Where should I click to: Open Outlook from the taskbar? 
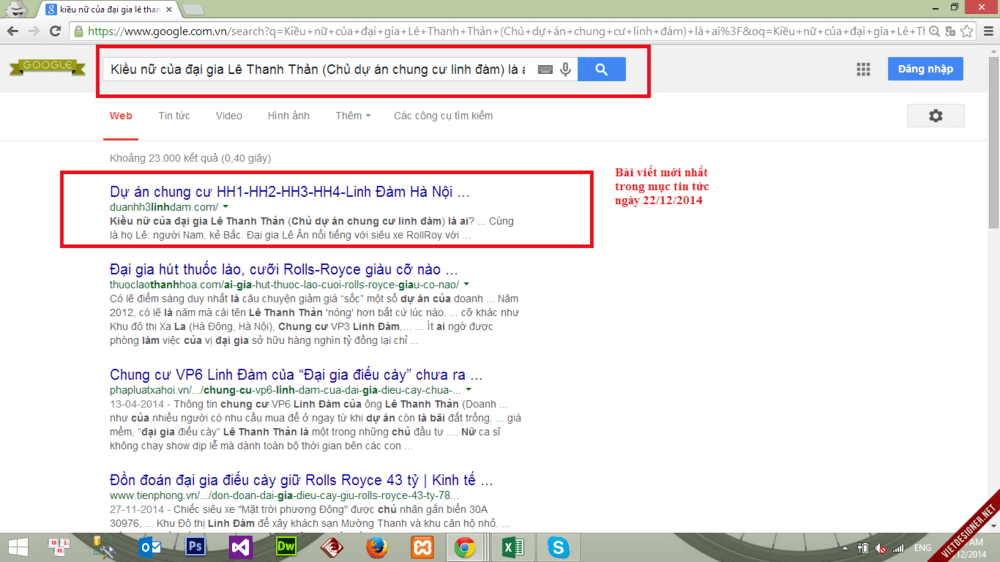pyautogui.click(x=150, y=547)
